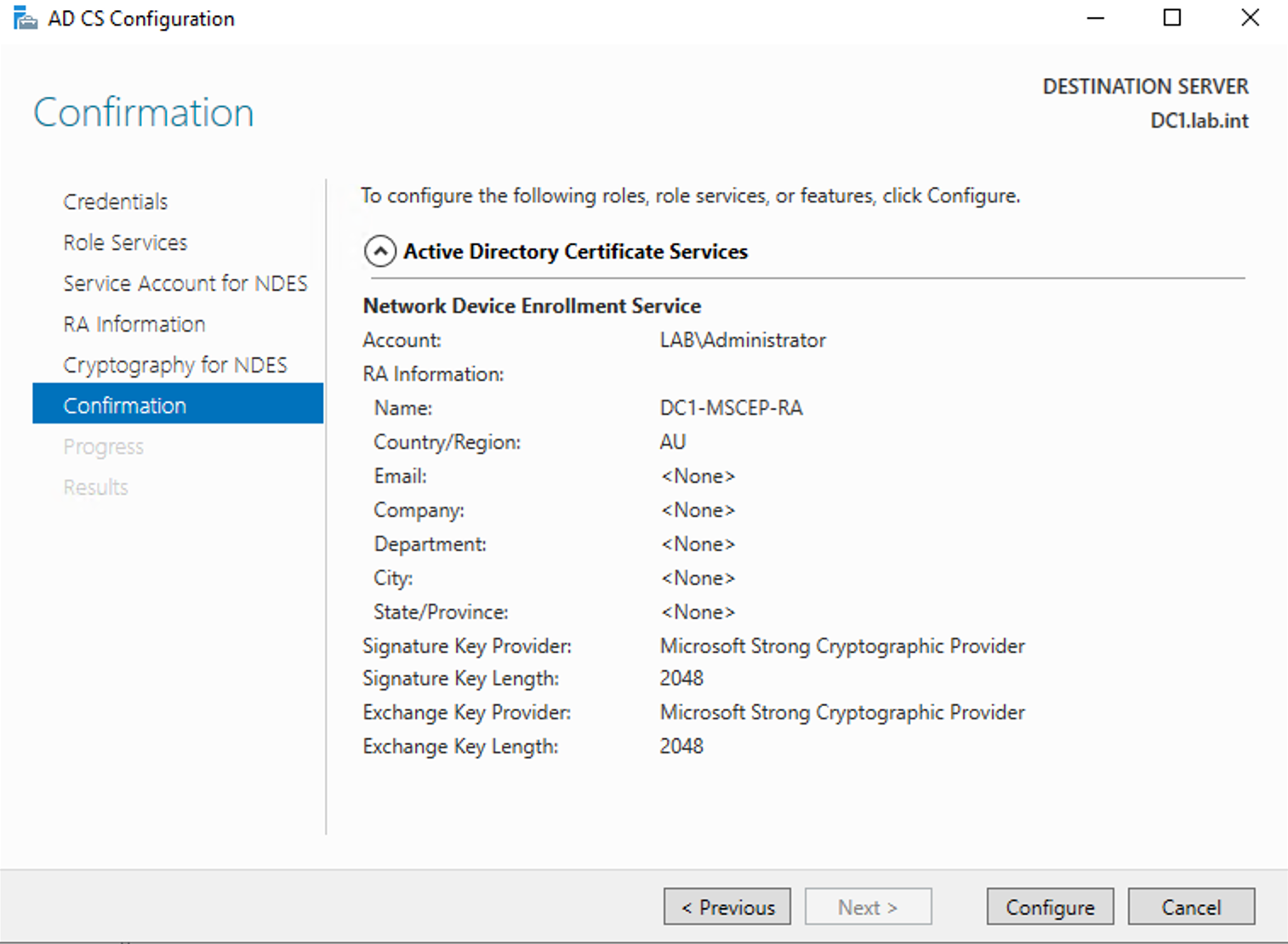Click the Active Directory Certificate Services heading
This screenshot has height=944, width=1288.
575,252
